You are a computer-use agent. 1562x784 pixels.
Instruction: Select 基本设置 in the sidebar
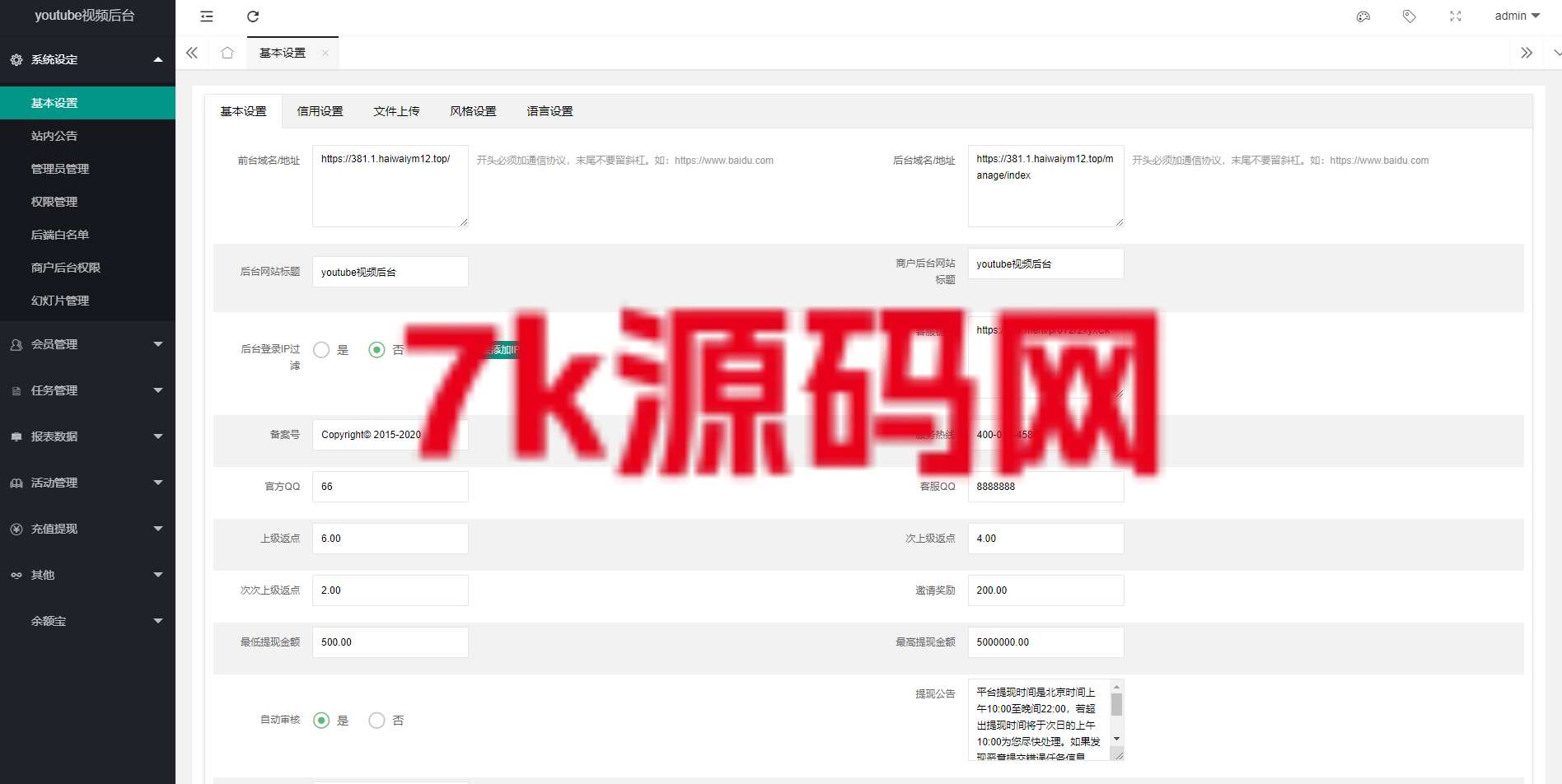click(x=87, y=103)
